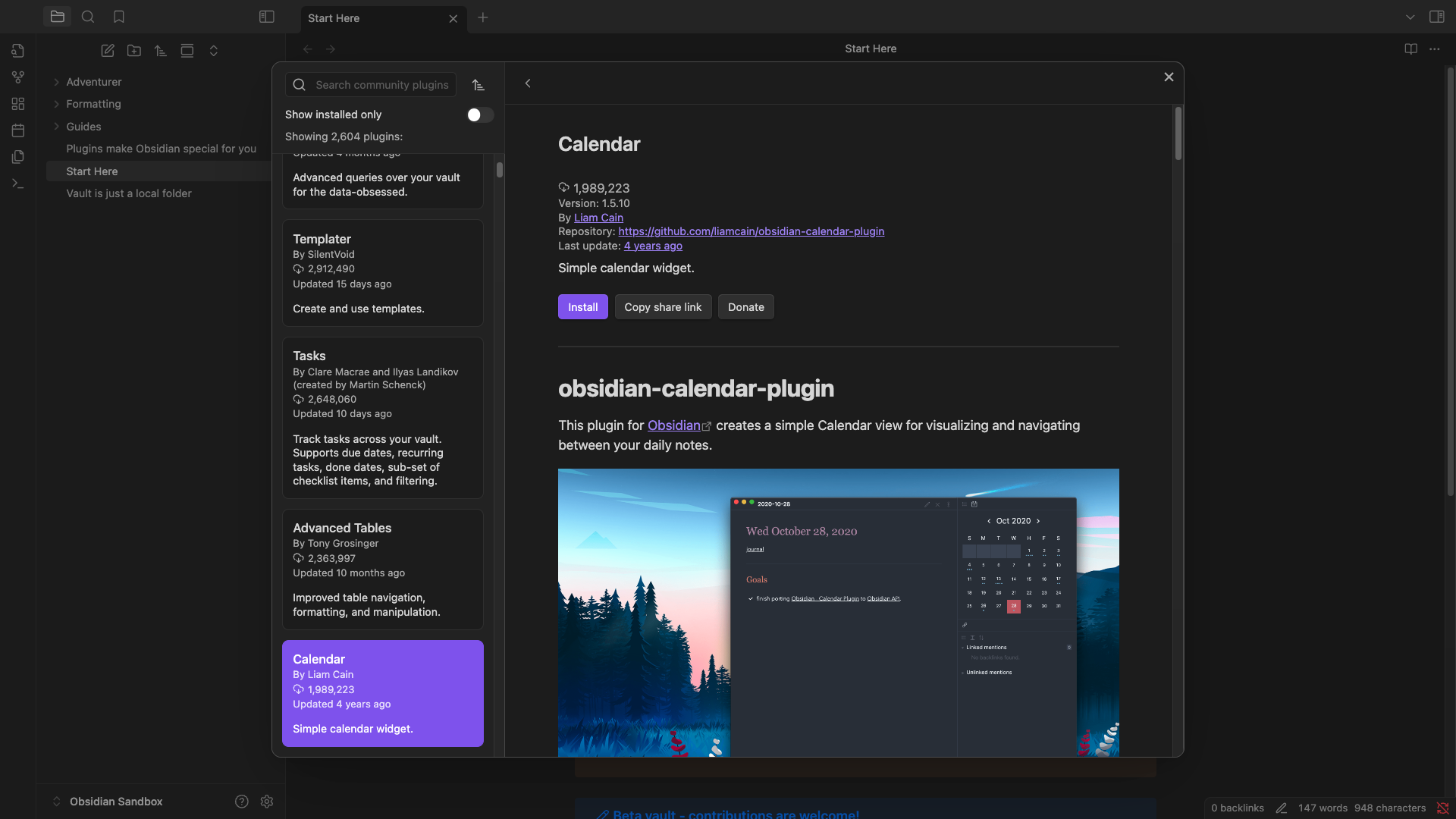Toggle Show installed only switch
1456x819 pixels.
pyautogui.click(x=480, y=115)
